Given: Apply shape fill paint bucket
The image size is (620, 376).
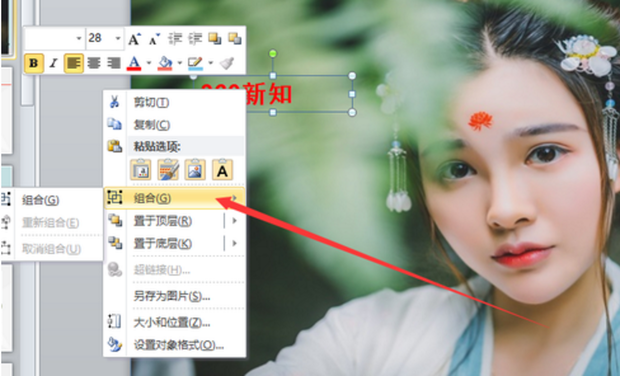Looking at the screenshot, I should [x=165, y=63].
